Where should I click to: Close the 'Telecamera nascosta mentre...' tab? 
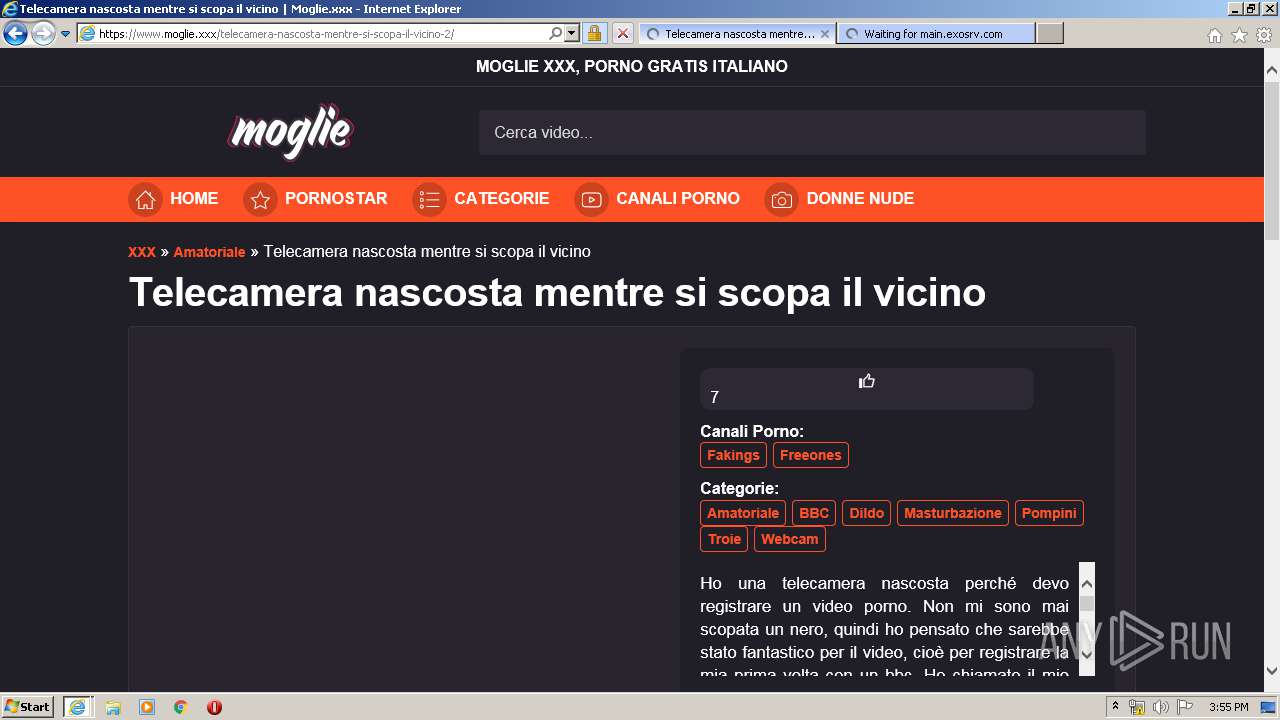(825, 33)
